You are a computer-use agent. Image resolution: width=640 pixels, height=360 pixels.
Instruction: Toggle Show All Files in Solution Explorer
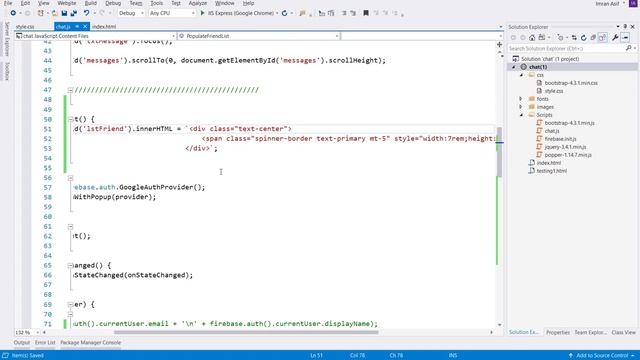point(602,38)
